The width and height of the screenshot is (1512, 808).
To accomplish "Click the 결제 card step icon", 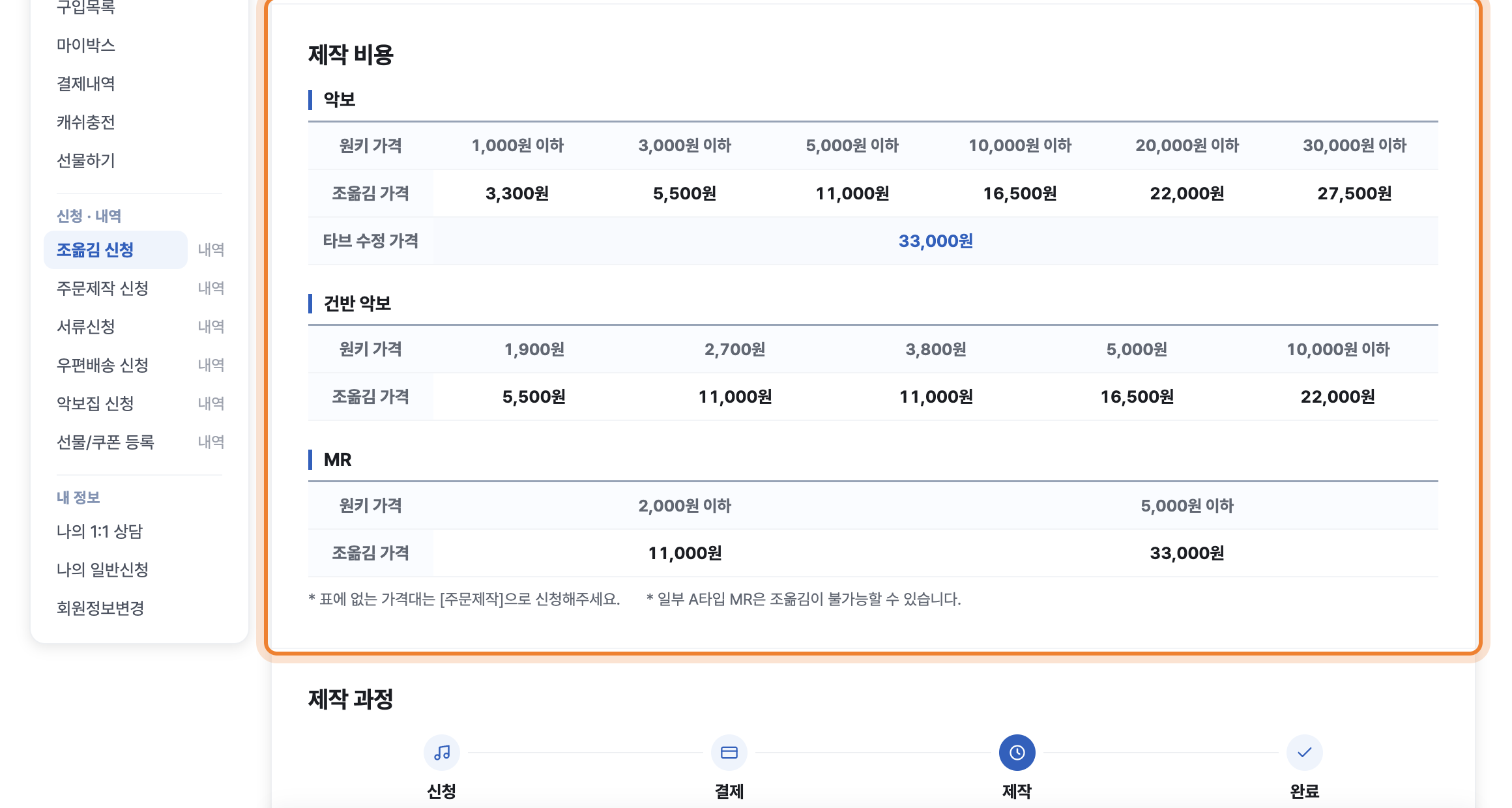I will click(729, 753).
